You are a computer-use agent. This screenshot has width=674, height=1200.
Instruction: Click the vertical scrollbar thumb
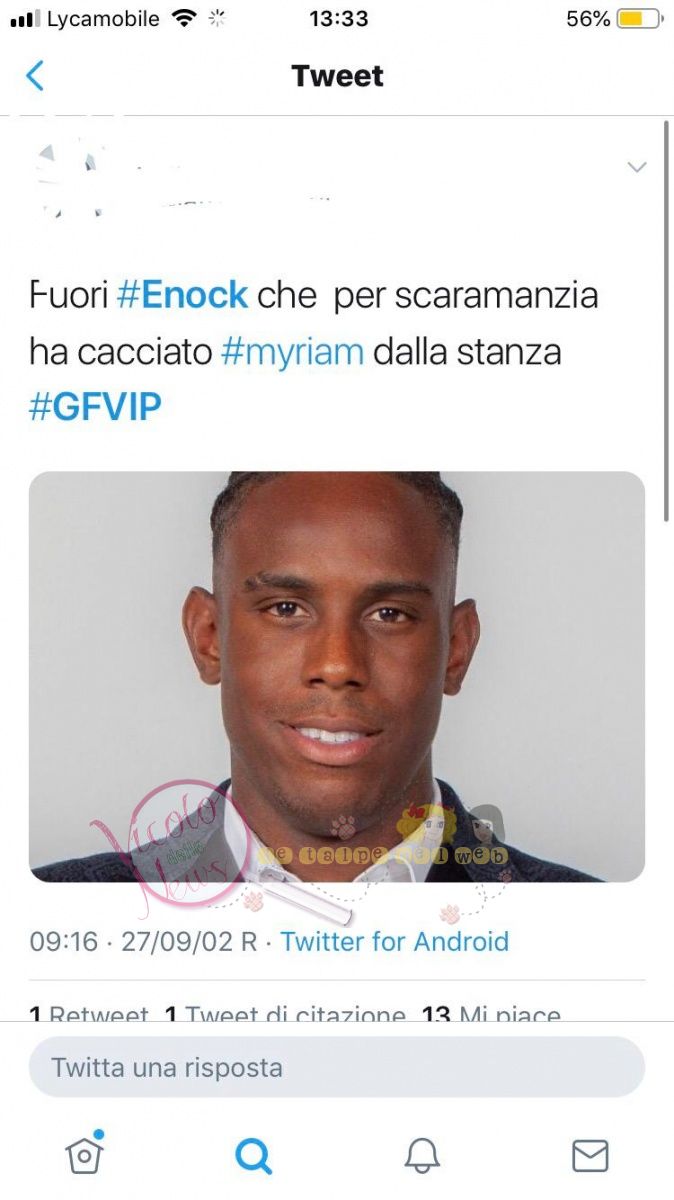click(667, 320)
